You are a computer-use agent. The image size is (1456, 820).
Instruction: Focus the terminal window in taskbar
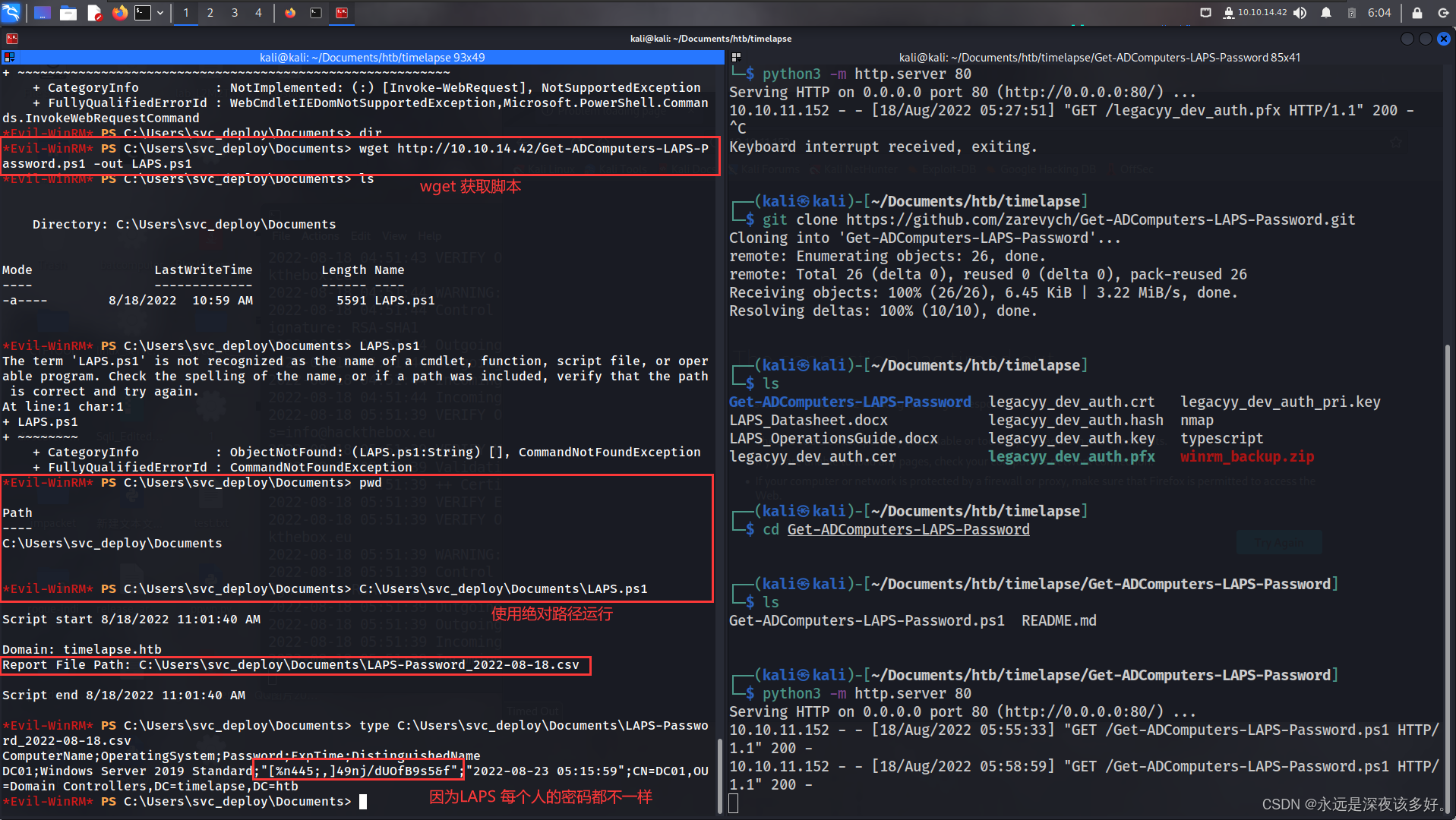tap(316, 13)
